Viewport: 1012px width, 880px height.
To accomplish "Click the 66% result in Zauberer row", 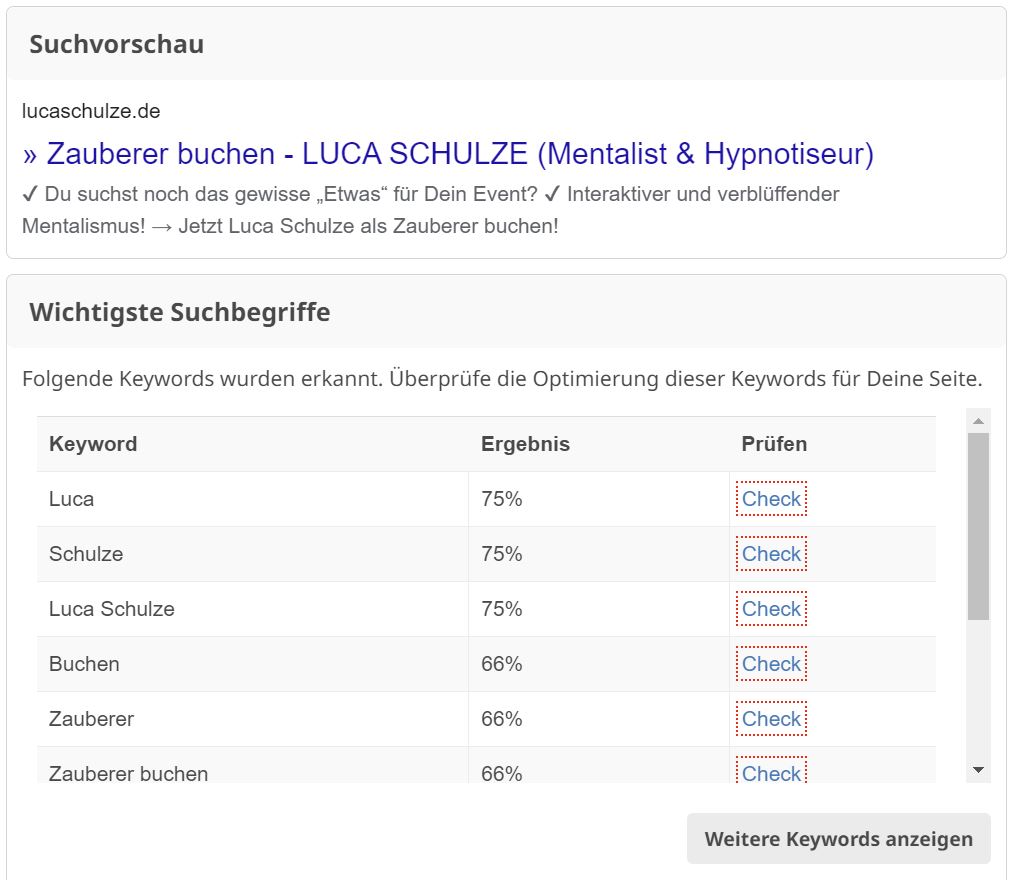I will tap(501, 718).
